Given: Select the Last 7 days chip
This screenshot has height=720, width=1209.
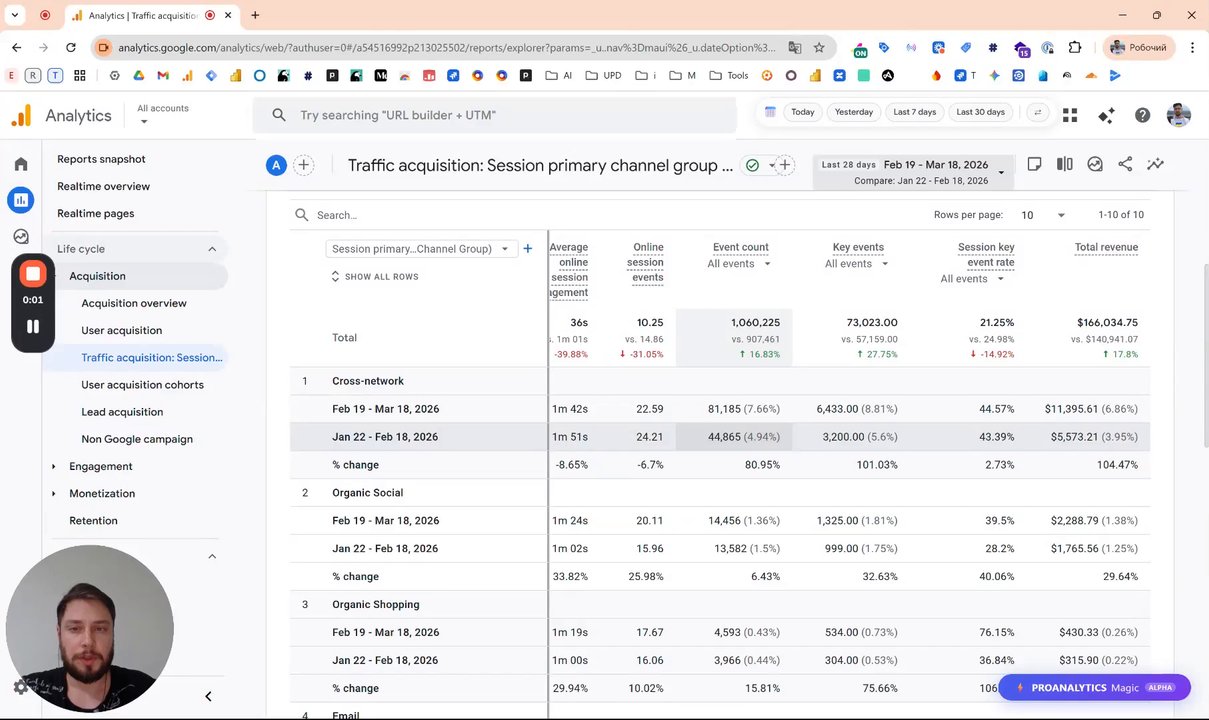Looking at the screenshot, I should (914, 112).
